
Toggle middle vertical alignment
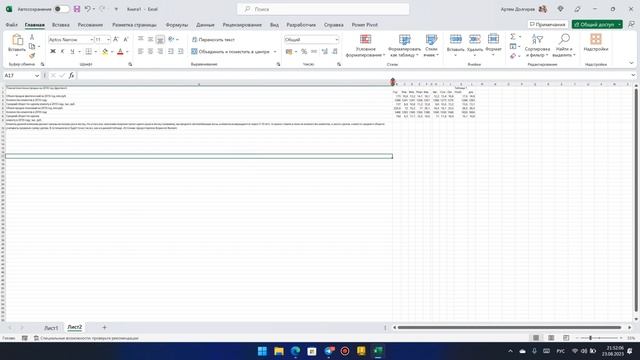click(x=151, y=39)
